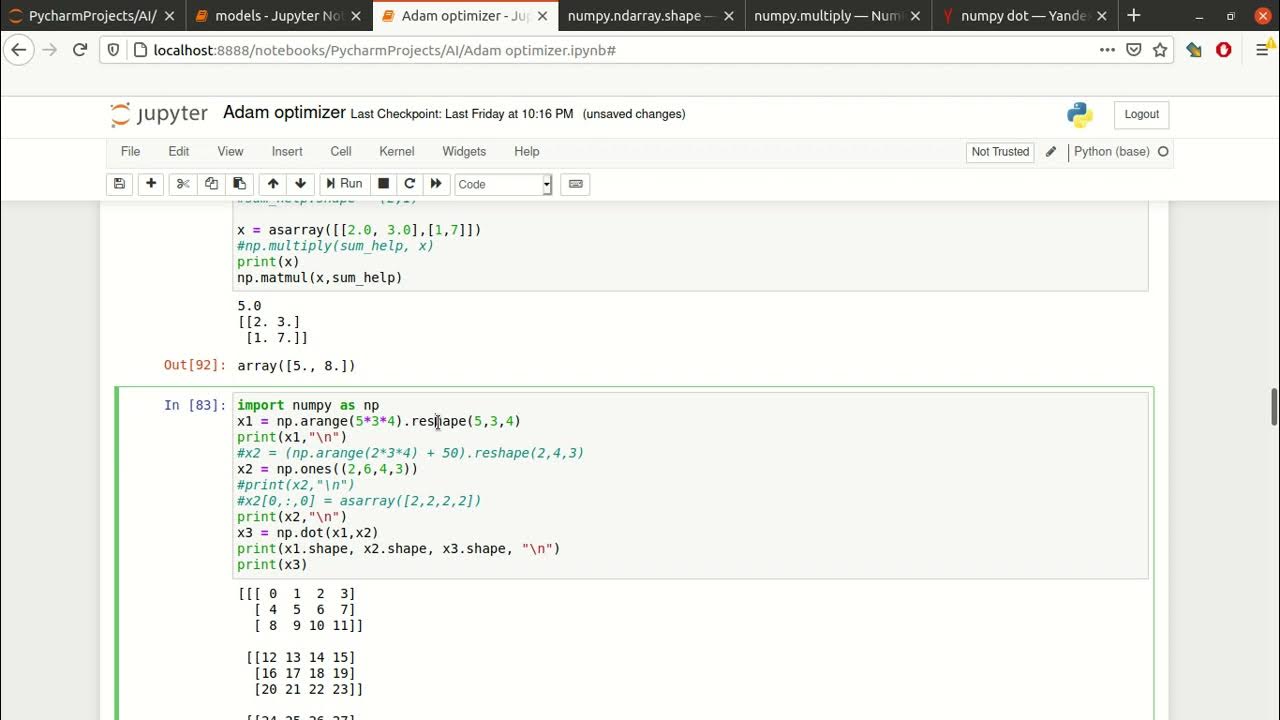
Task: Click the Pocket save icon
Action: [x=1134, y=50]
